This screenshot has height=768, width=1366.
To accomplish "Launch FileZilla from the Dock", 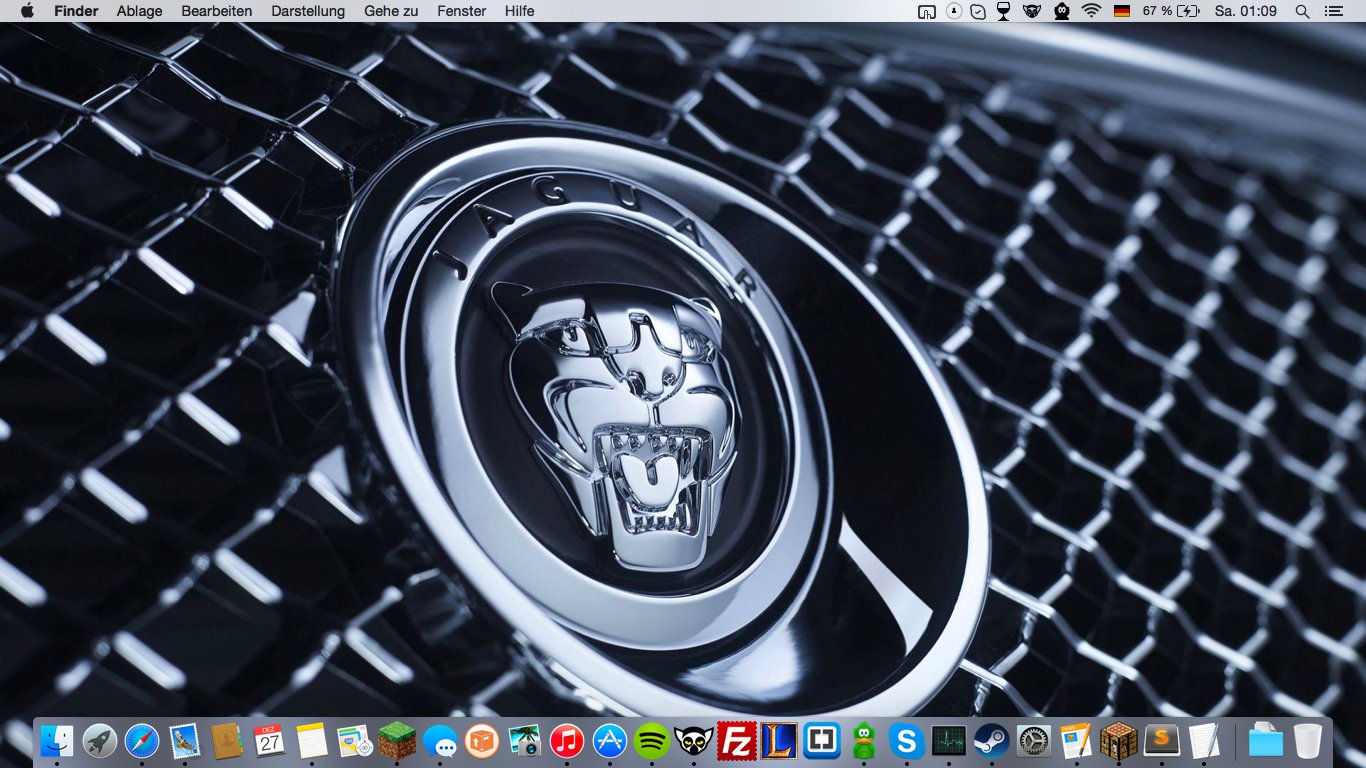I will click(x=737, y=741).
